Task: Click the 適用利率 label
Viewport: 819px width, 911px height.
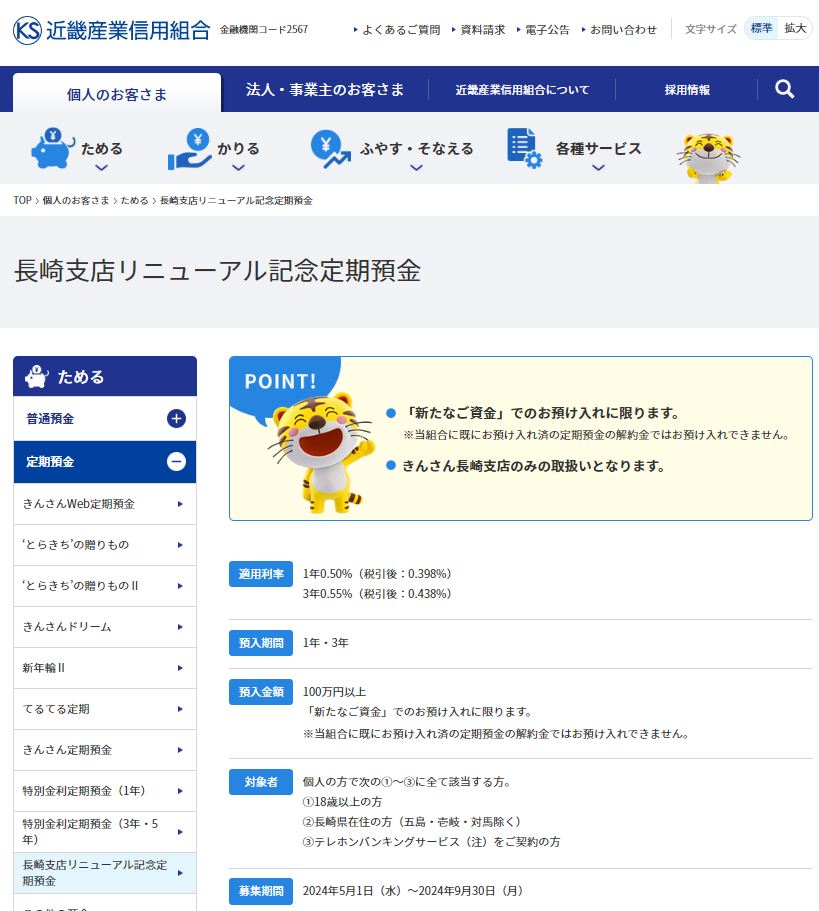Action: pos(261,574)
